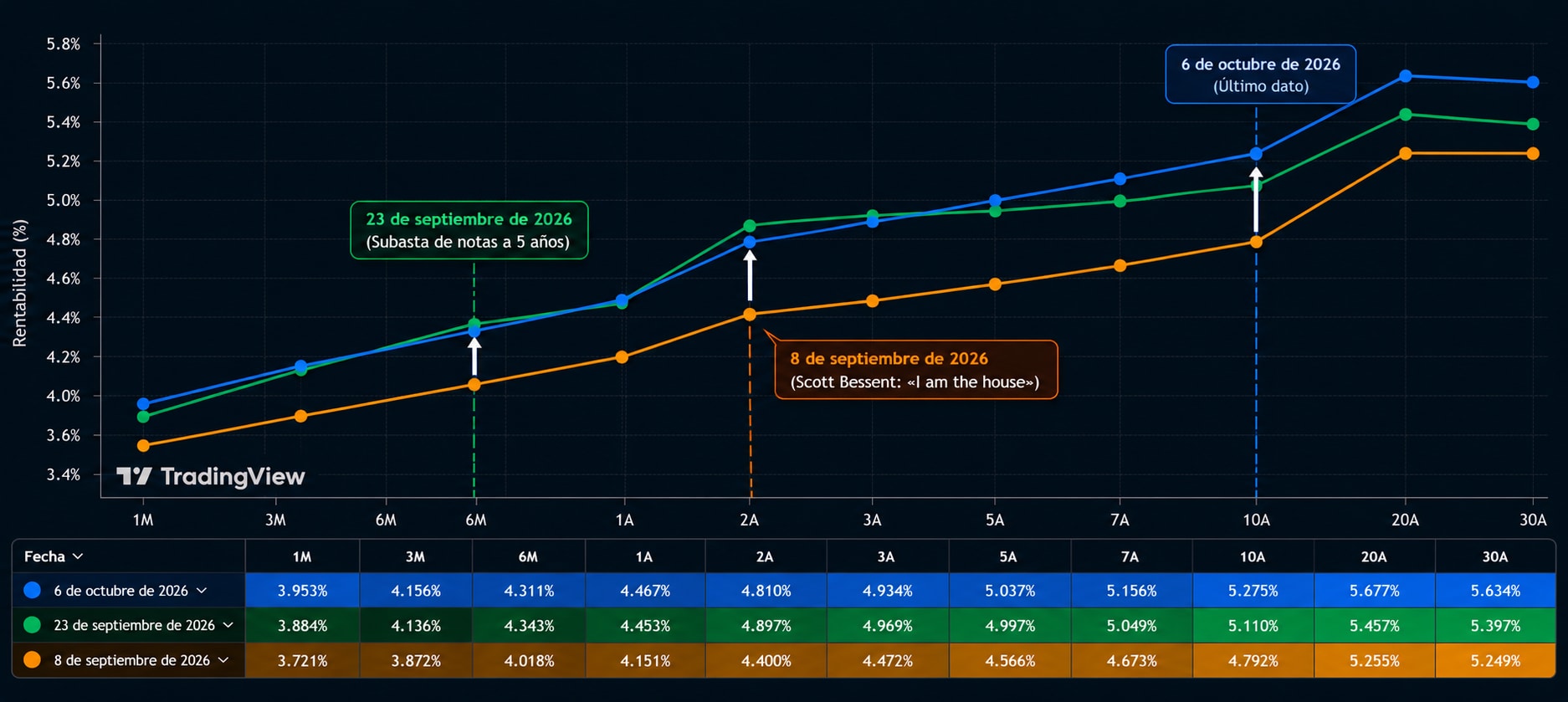Click the green data point at 30A on the chart
This screenshot has width=1568, height=702.
(x=1532, y=124)
